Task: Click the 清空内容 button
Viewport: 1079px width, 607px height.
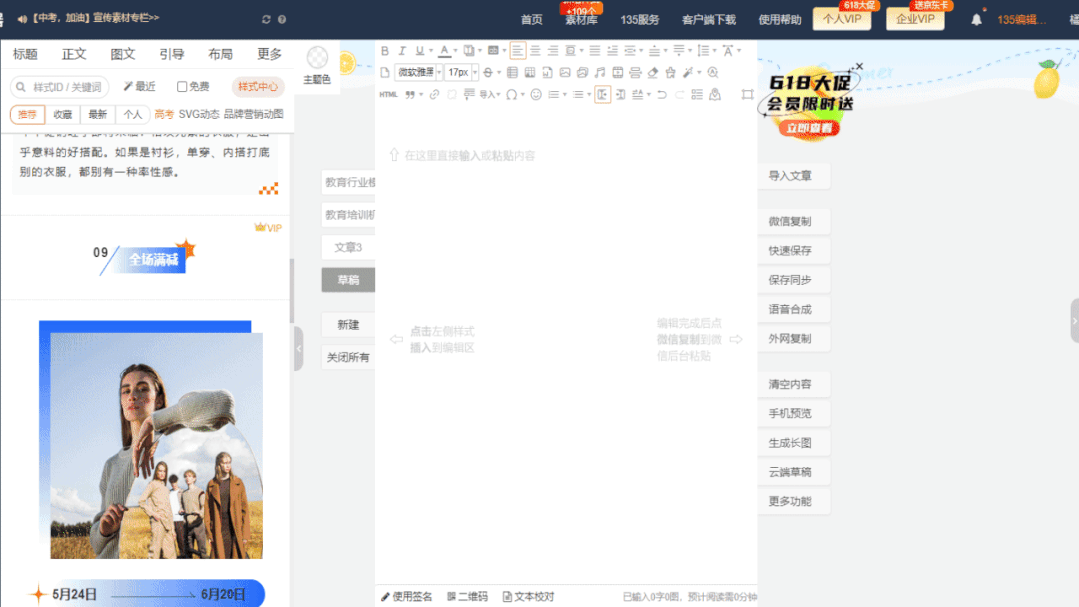Action: [790, 384]
